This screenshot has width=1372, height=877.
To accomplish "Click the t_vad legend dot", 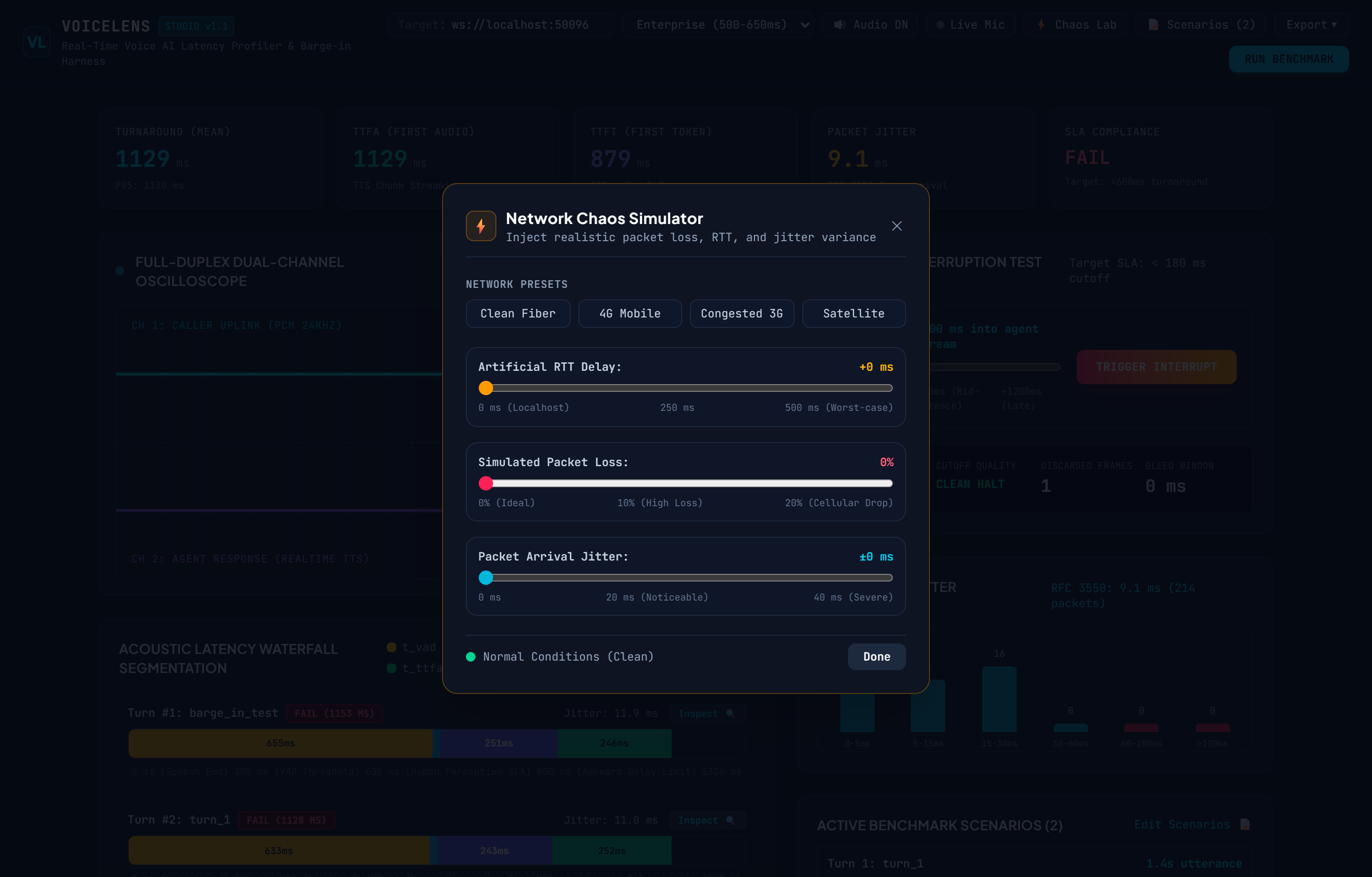I will [392, 647].
